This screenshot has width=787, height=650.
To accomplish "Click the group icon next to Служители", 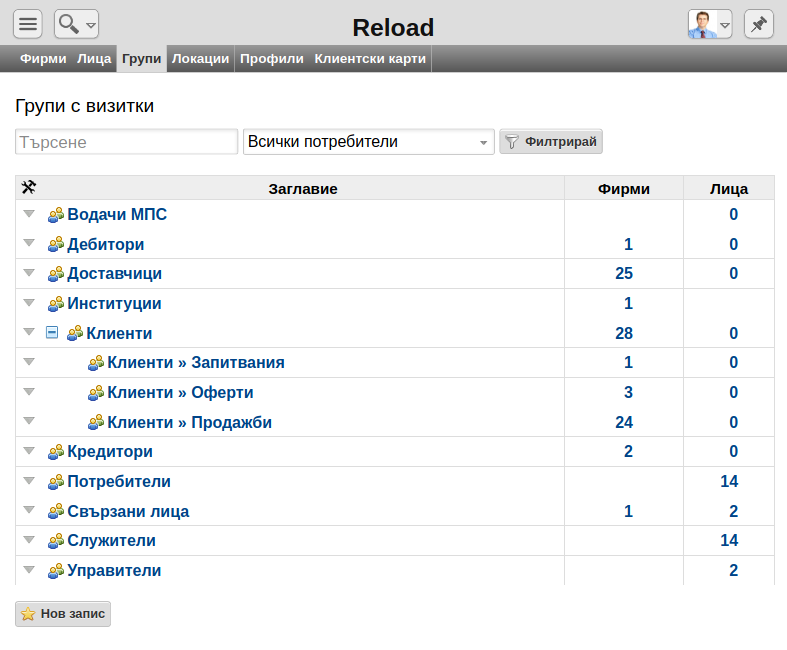I will 56,541.
